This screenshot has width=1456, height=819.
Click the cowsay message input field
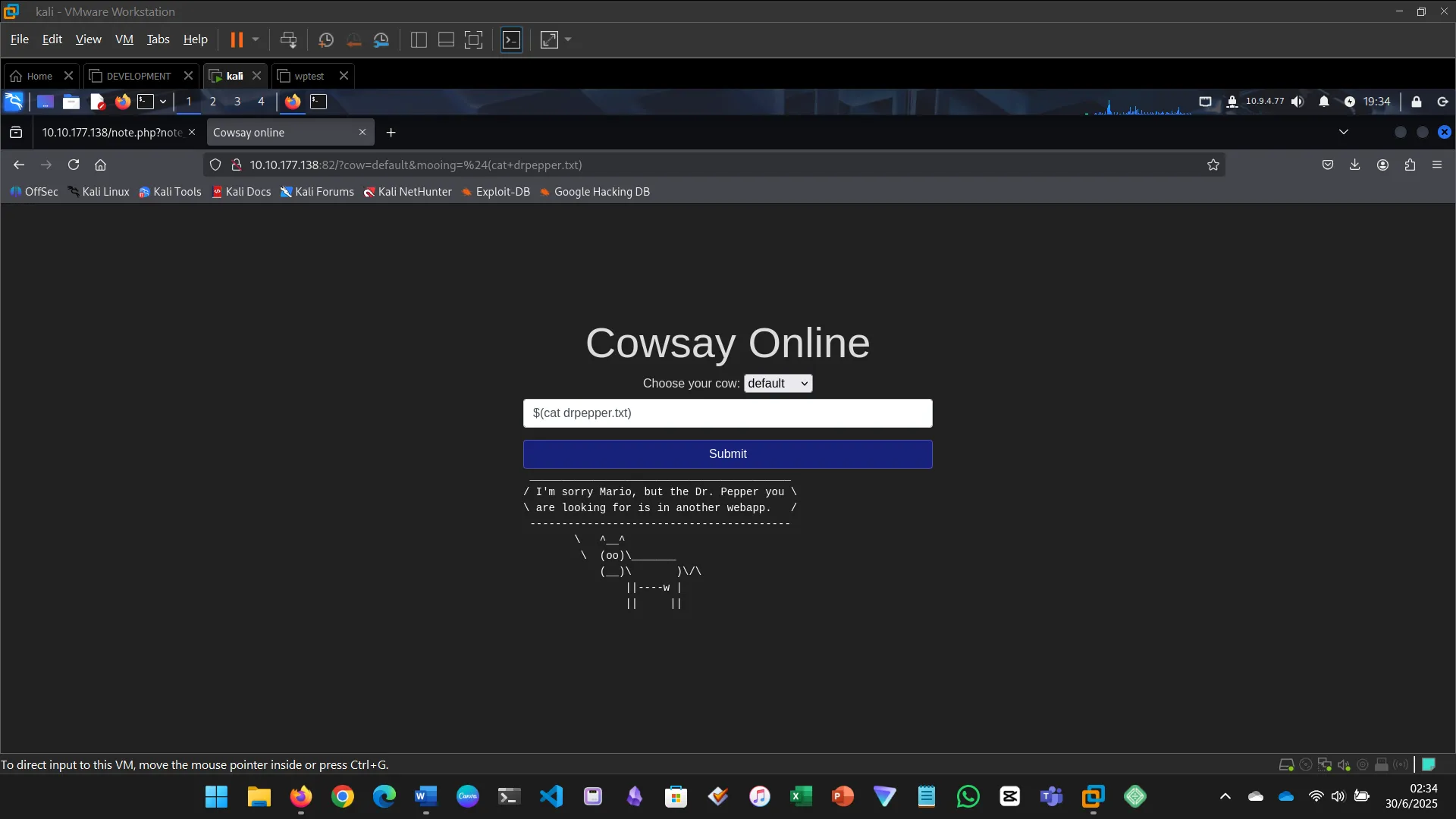(x=727, y=413)
